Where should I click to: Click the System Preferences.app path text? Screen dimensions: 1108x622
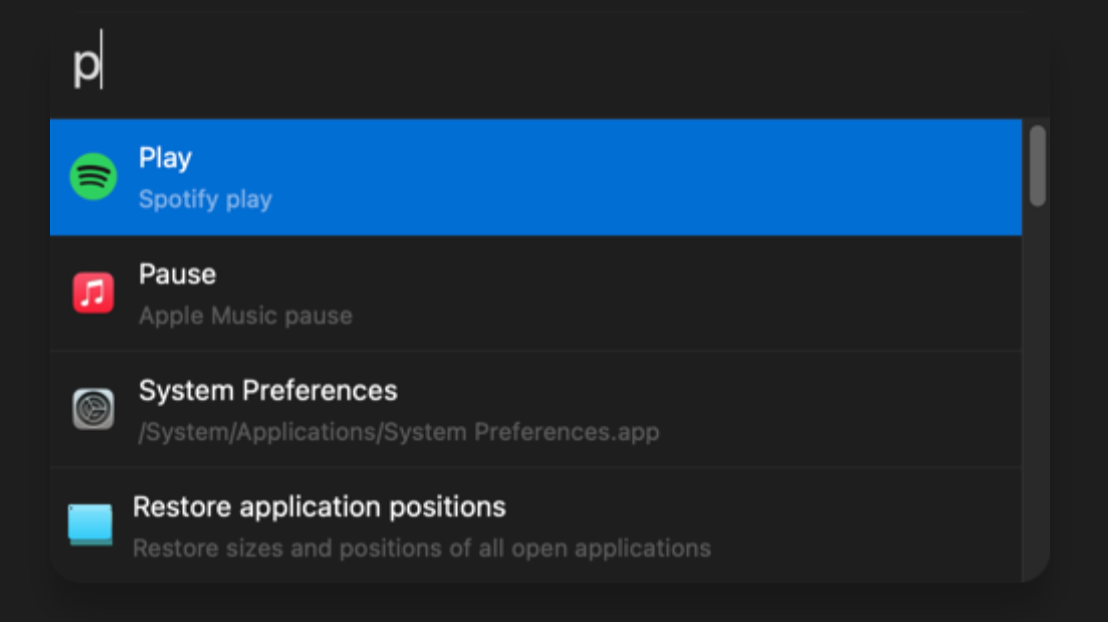click(399, 432)
